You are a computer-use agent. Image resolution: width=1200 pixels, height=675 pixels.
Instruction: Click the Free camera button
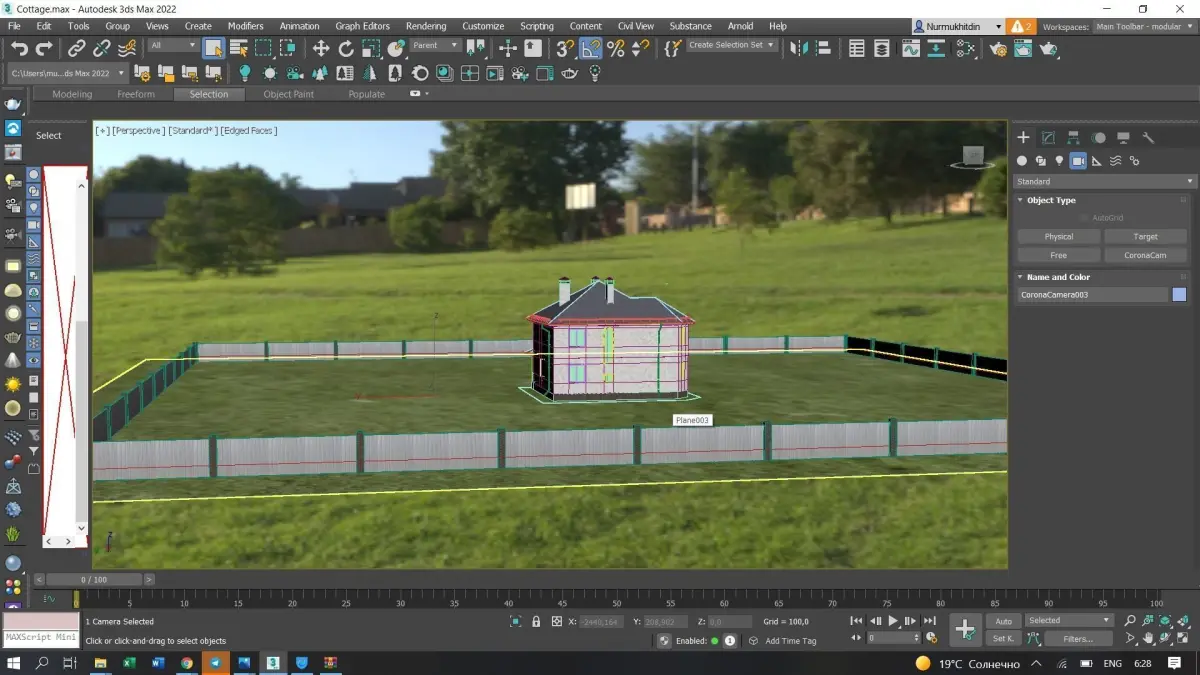[1059, 255]
